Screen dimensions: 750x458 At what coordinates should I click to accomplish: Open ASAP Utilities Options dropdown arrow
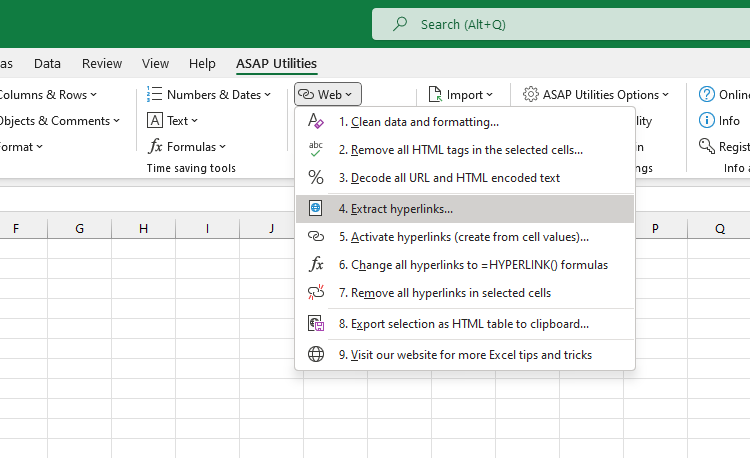[x=665, y=95]
